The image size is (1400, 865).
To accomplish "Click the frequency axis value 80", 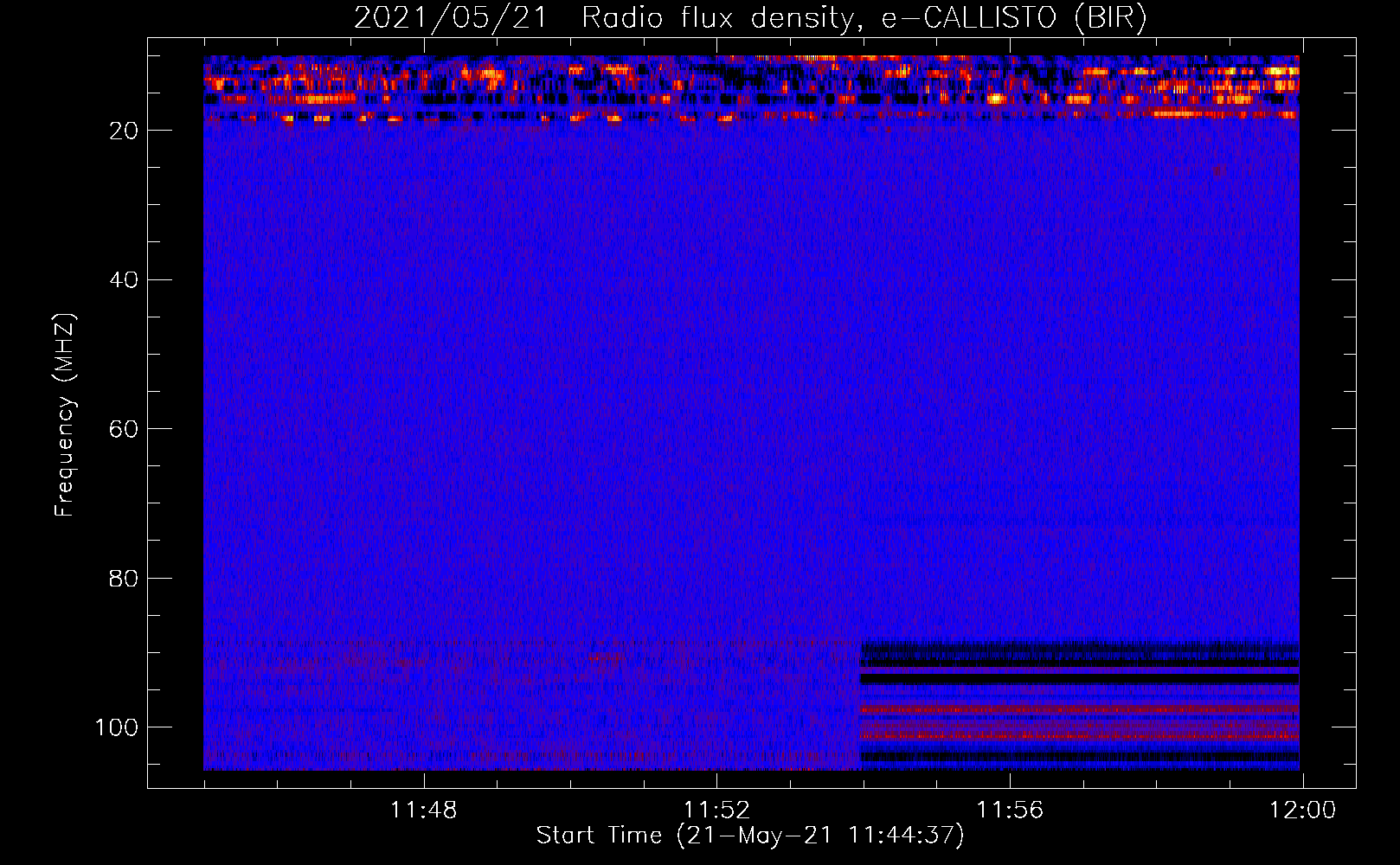I will coord(124,578).
